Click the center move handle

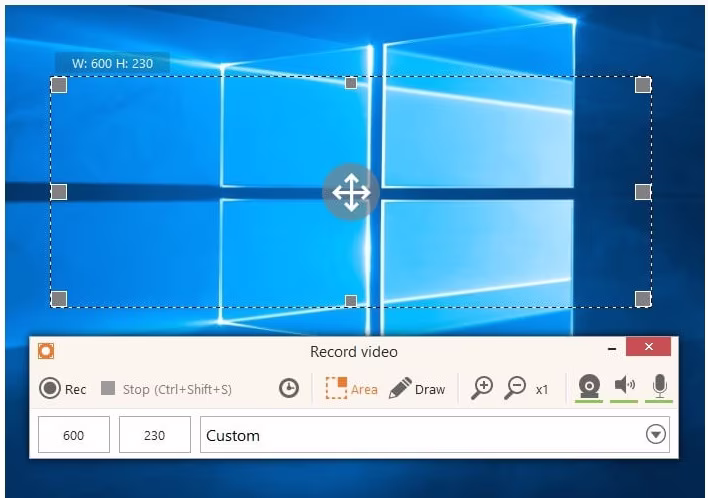pos(351,192)
